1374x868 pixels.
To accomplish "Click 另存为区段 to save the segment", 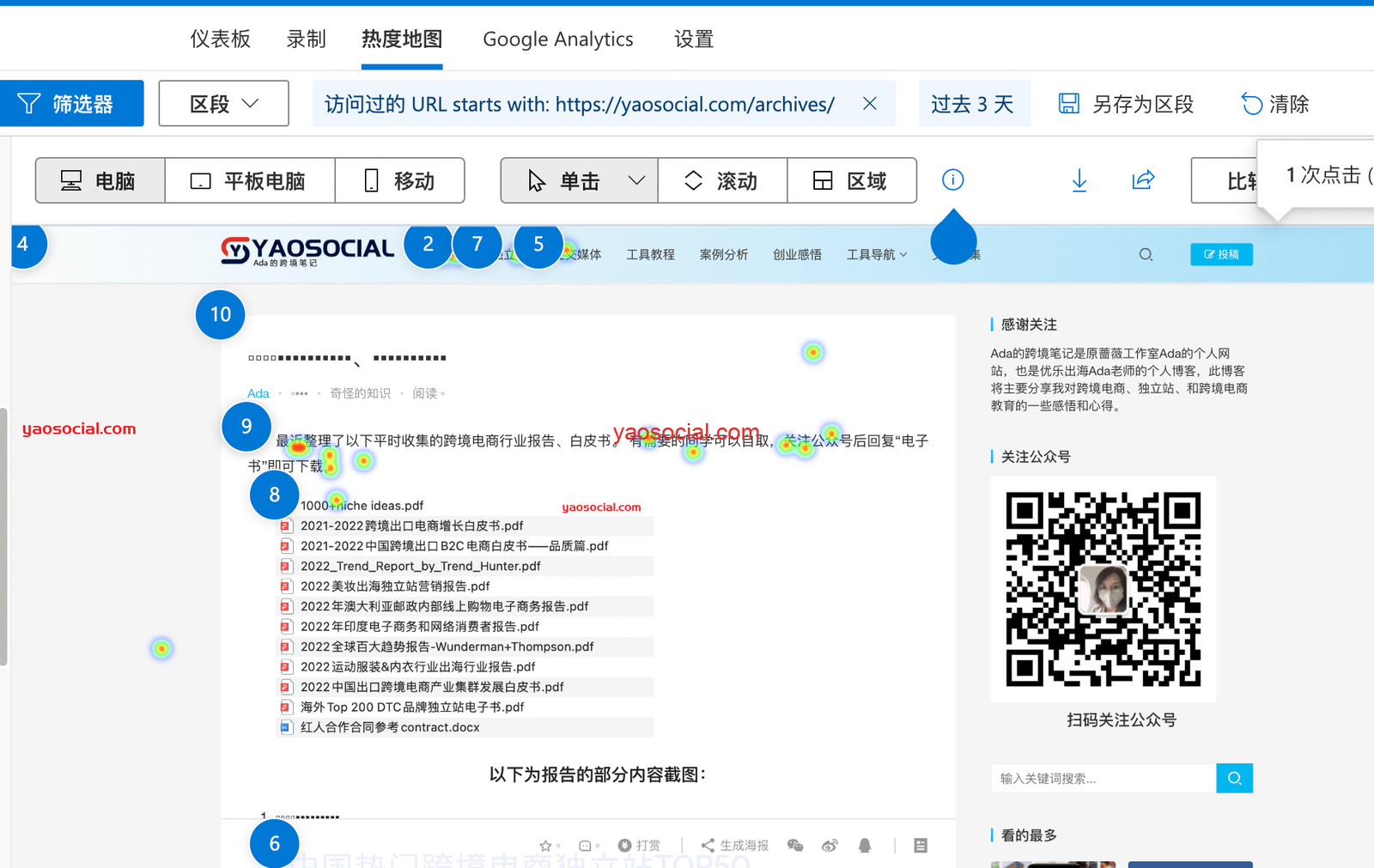I will point(1126,104).
